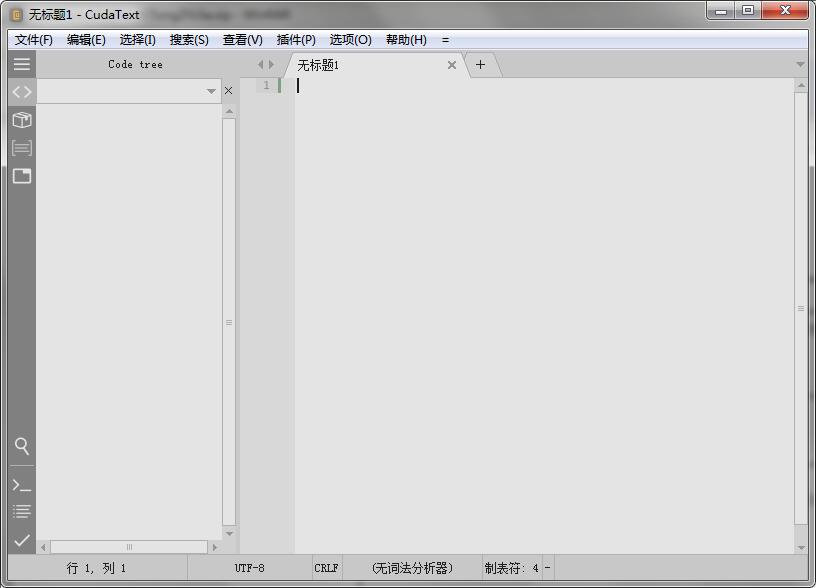Open the tab list dropdown arrow at right
The height and width of the screenshot is (588, 816).
click(799, 63)
